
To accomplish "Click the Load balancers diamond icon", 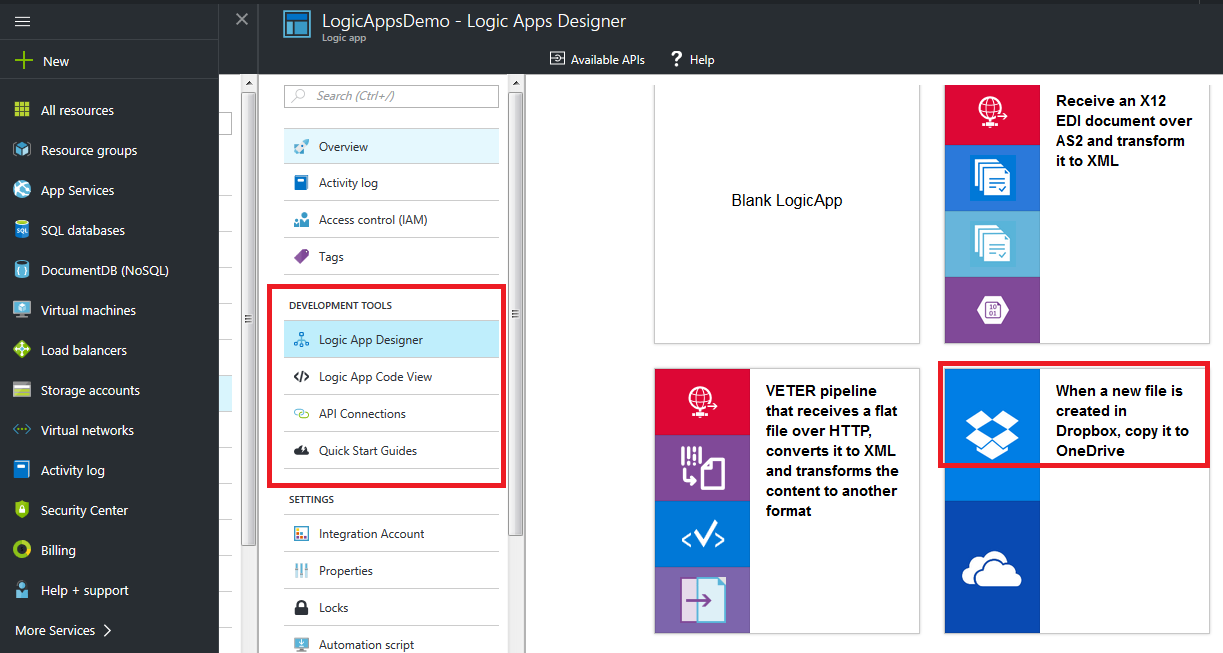I will pyautogui.click(x=22, y=350).
